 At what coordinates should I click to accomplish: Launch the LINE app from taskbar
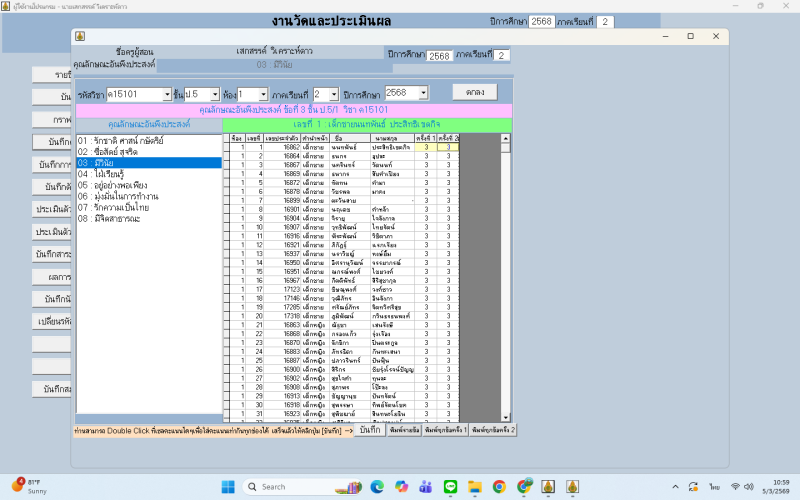coord(450,487)
